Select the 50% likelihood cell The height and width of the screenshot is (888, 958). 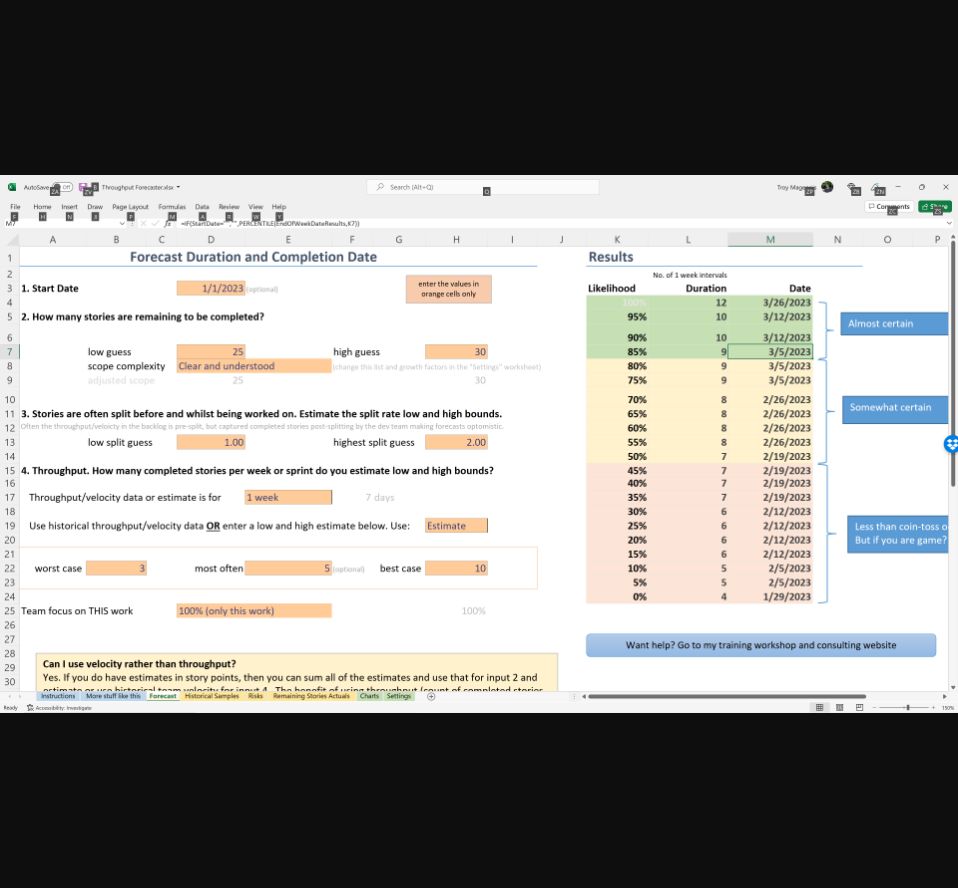click(617, 457)
